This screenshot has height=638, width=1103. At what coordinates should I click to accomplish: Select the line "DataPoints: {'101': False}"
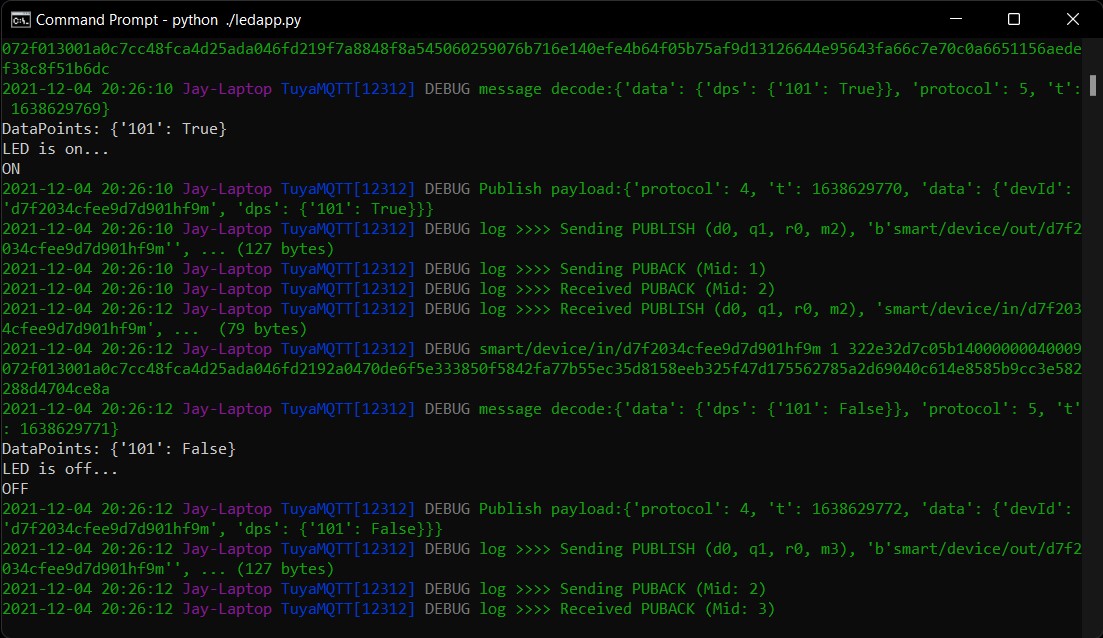pos(119,449)
